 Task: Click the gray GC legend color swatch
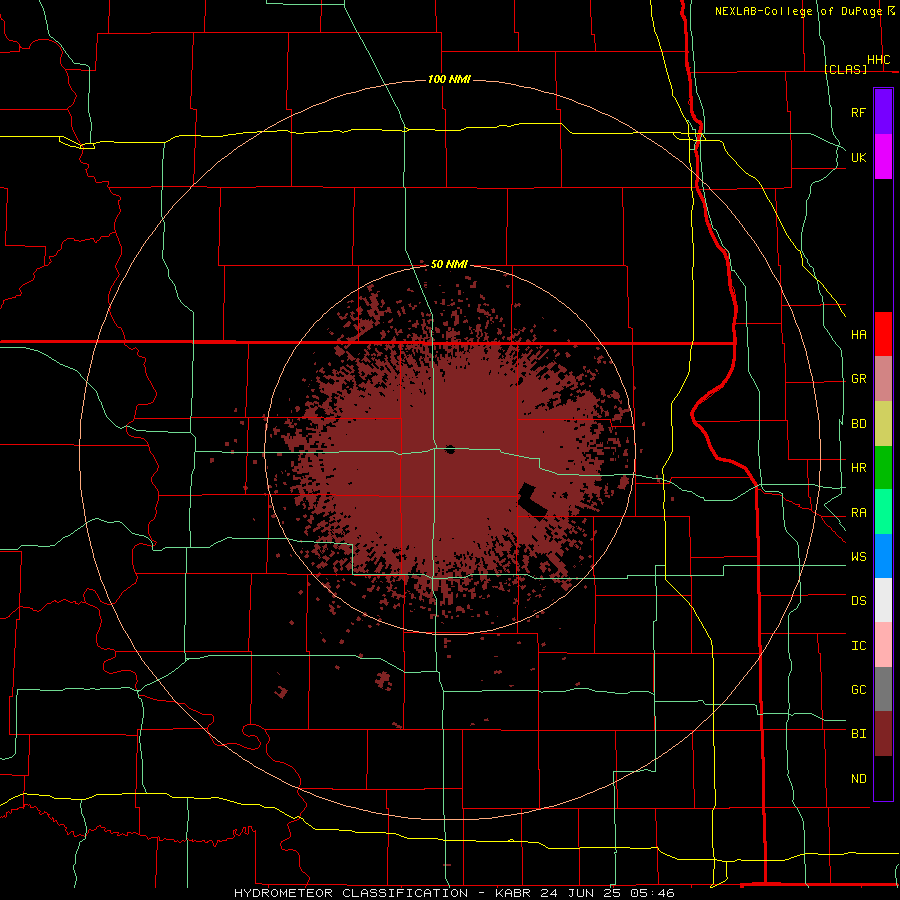click(x=883, y=689)
